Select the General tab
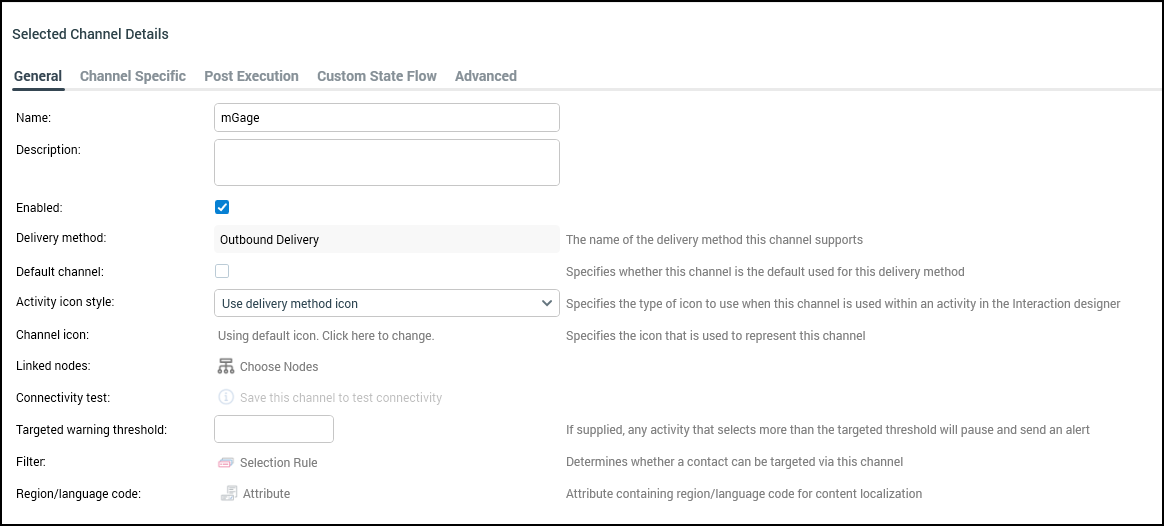Image resolution: width=1164 pixels, height=526 pixels. (38, 76)
